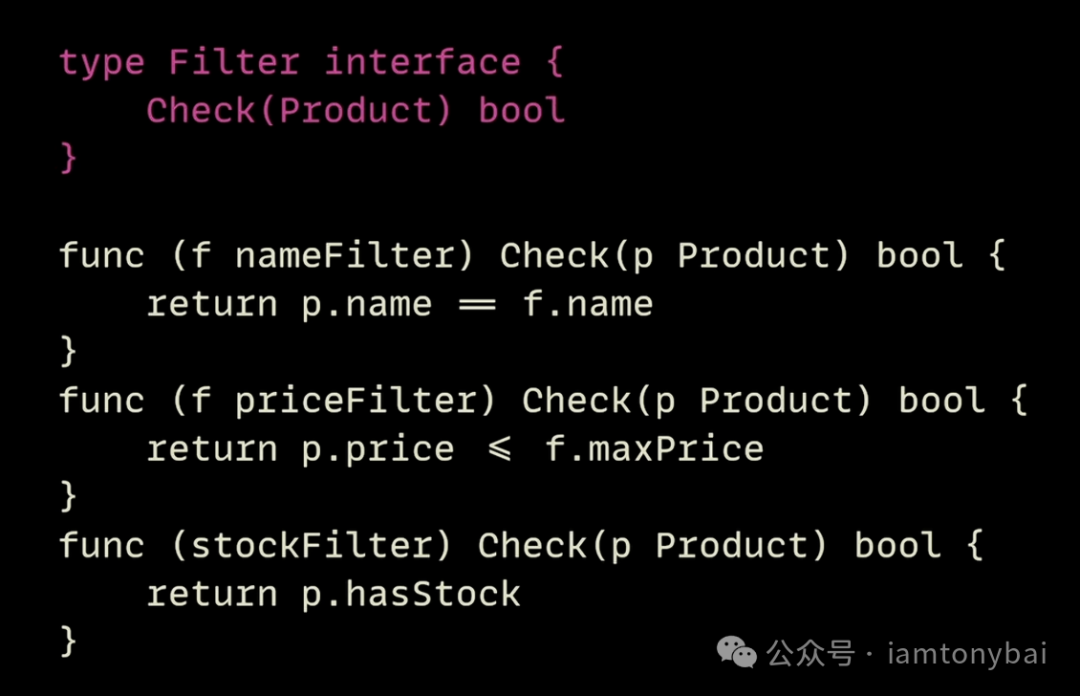Click the pink opening brace after interface
Image resolution: width=1080 pixels, height=696 pixels.
pos(554,63)
